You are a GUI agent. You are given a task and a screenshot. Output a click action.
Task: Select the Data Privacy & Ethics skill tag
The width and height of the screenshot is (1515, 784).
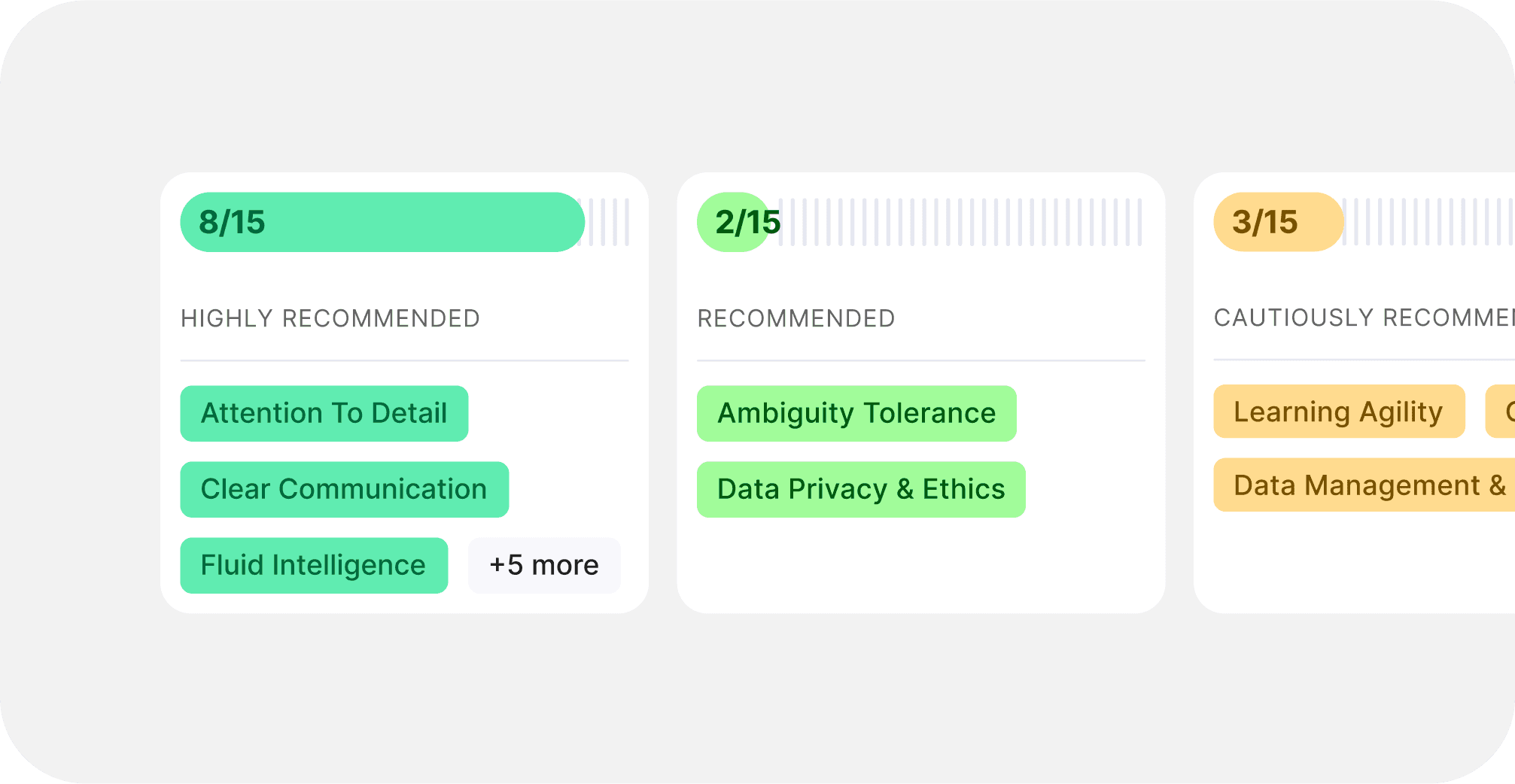point(860,489)
